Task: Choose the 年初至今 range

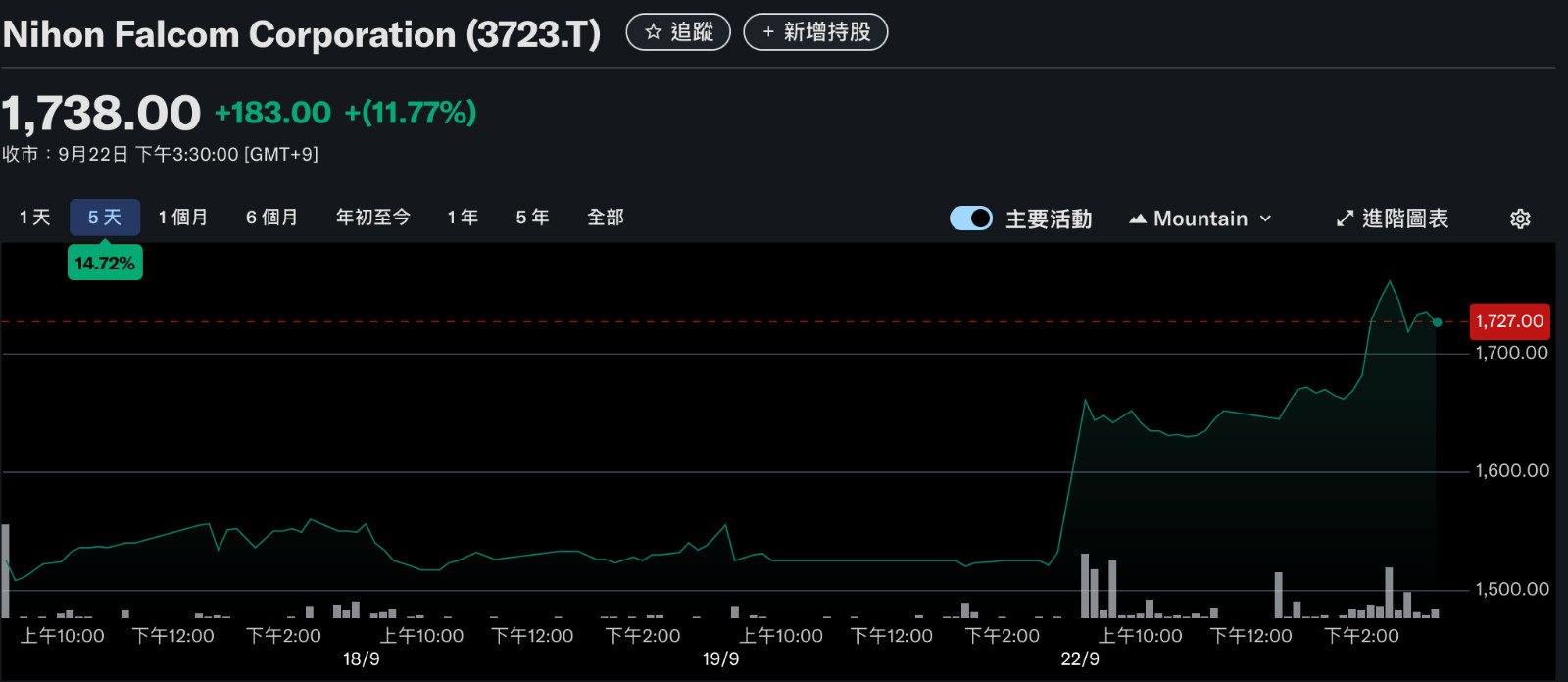Action: click(x=372, y=218)
